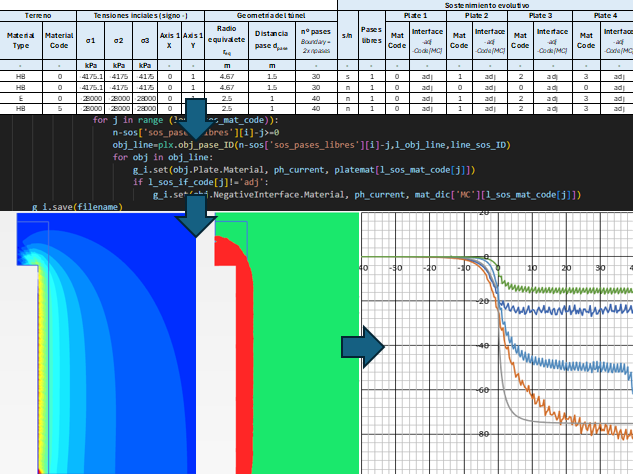Click the Material Code column header
The image size is (633, 474).
tap(58, 39)
